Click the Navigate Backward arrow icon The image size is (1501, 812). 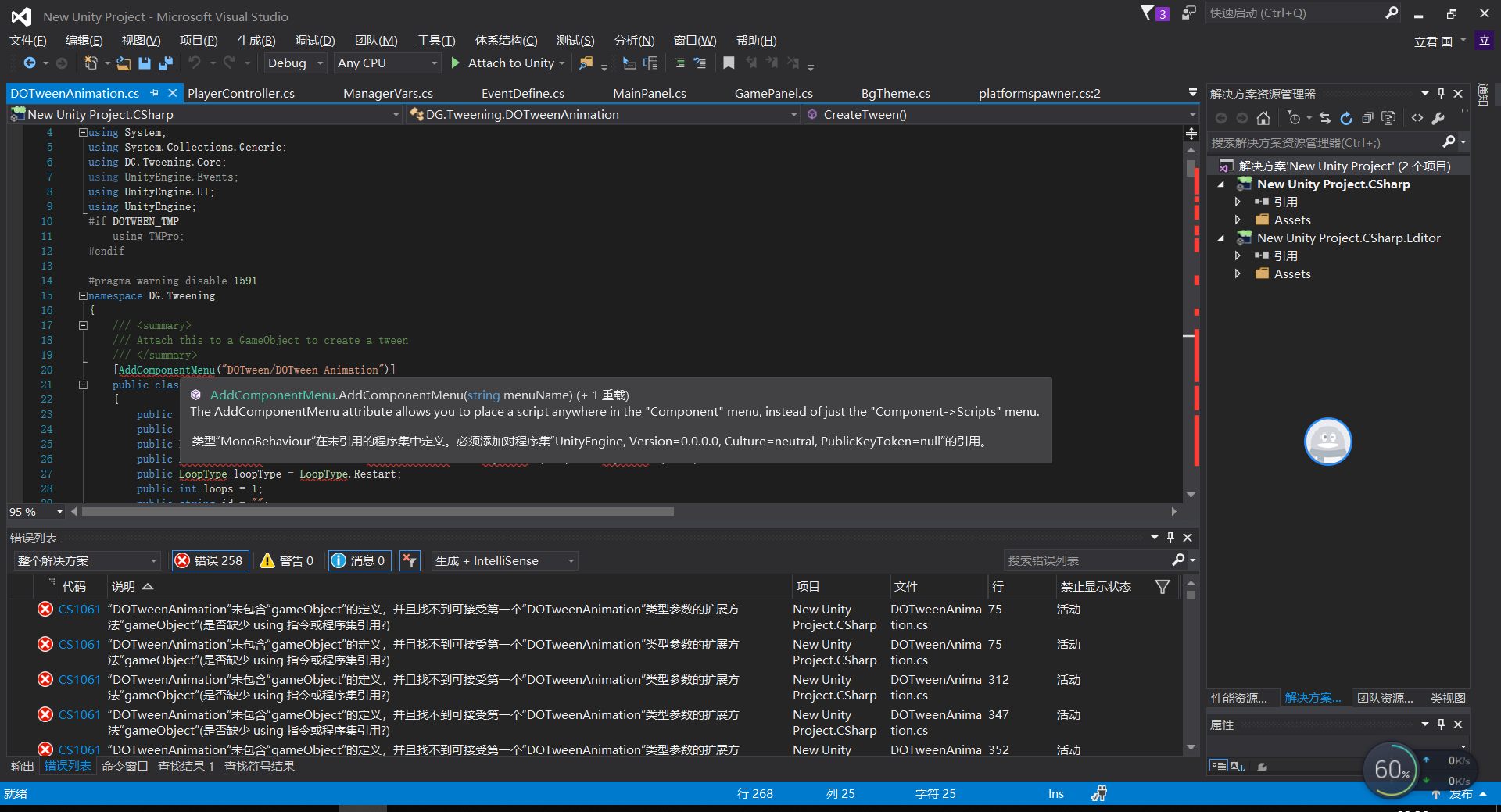click(30, 63)
